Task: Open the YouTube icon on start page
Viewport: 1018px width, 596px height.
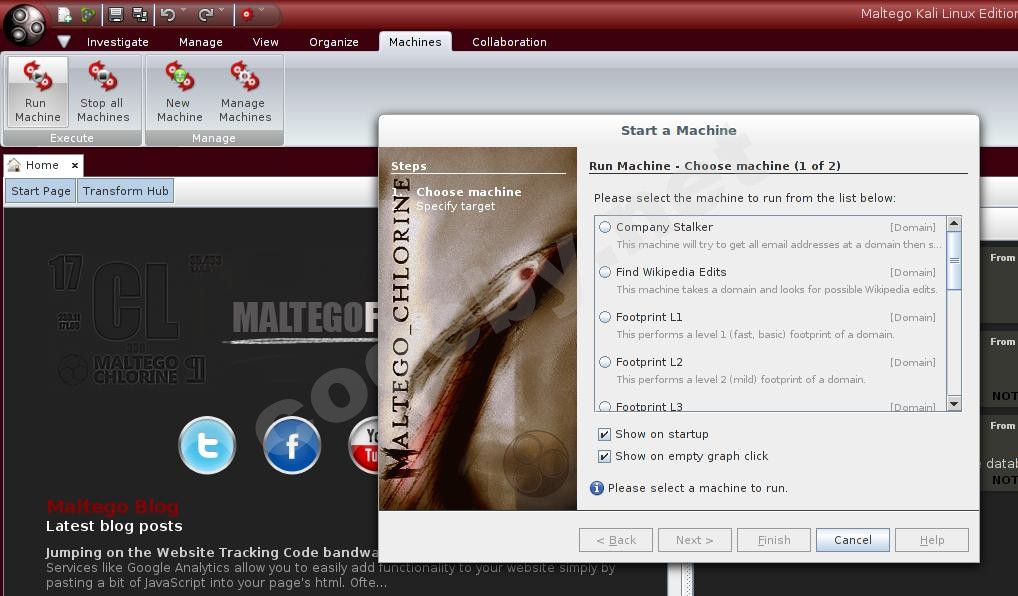Action: tap(364, 445)
